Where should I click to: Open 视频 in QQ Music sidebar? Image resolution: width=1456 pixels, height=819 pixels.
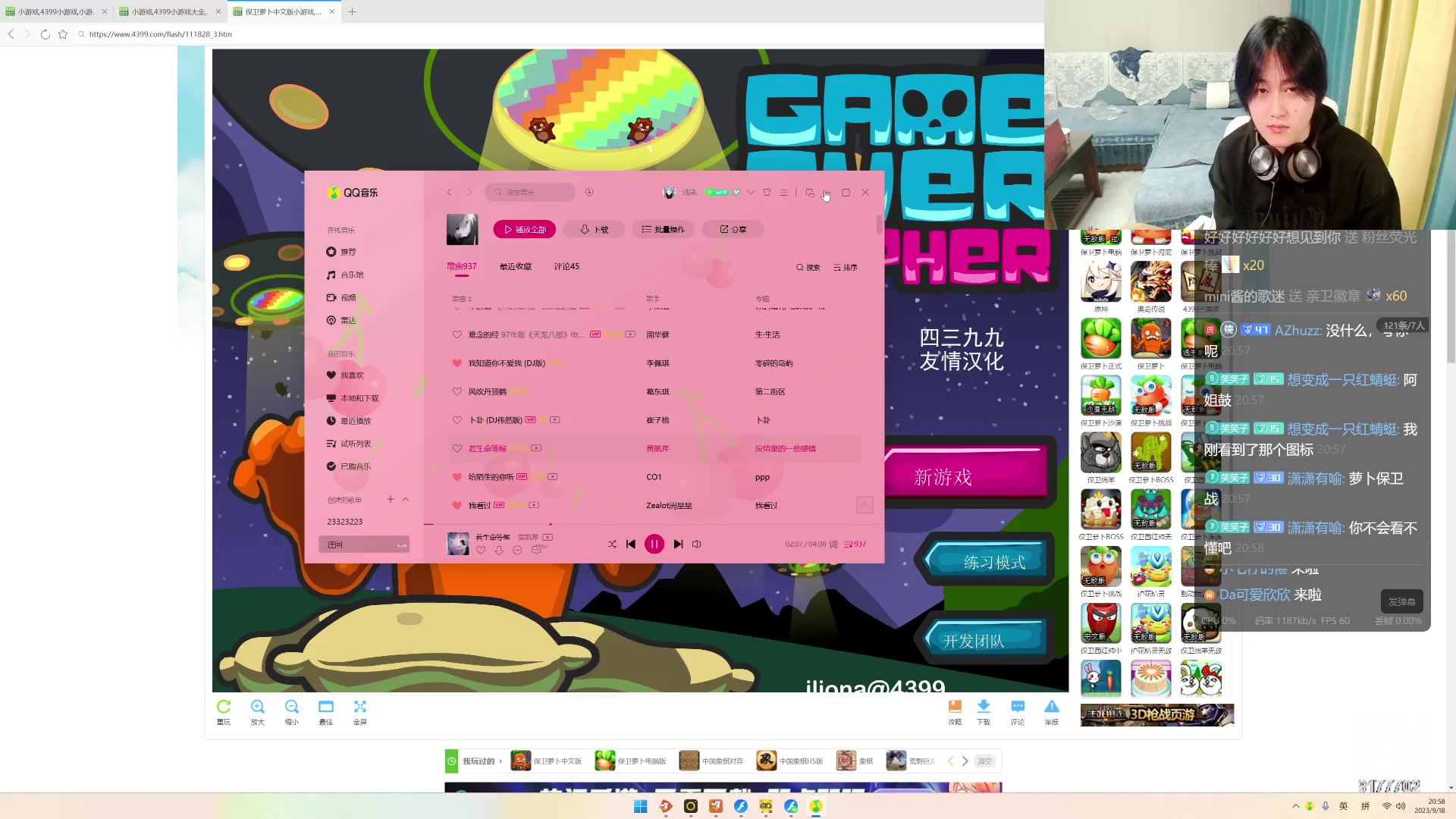(341, 297)
